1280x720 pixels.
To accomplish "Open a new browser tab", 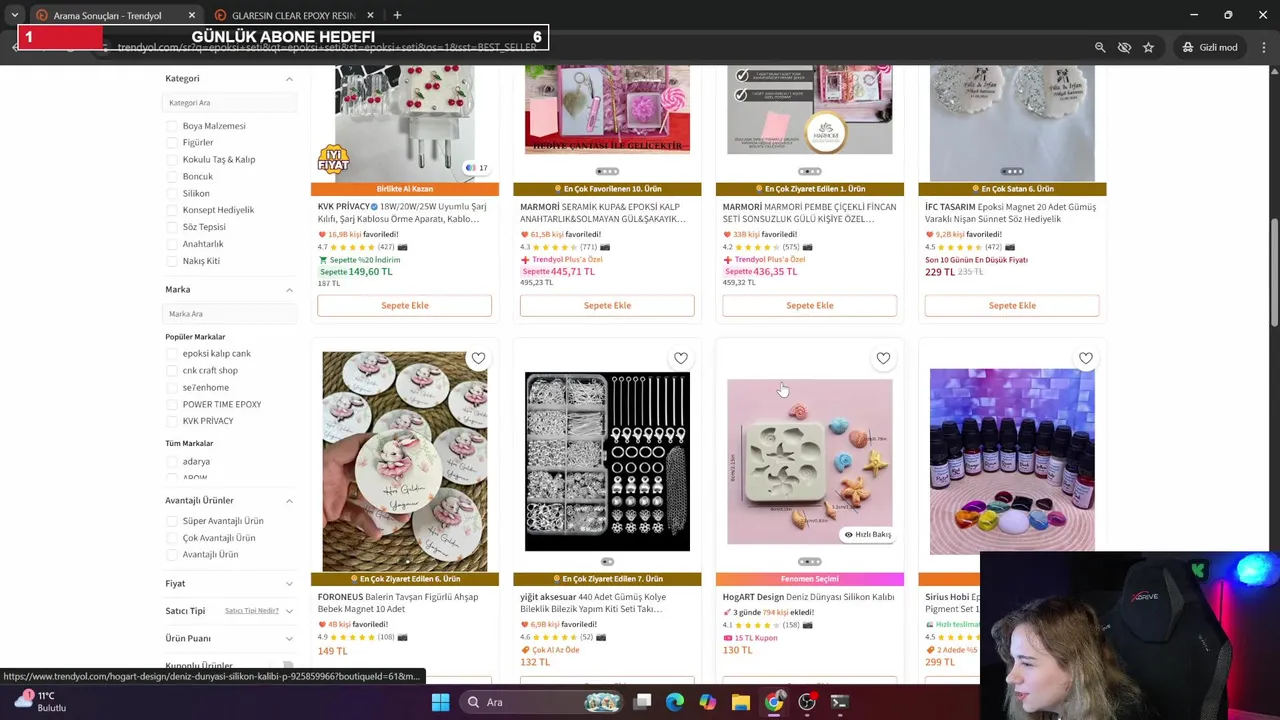I will tap(397, 15).
